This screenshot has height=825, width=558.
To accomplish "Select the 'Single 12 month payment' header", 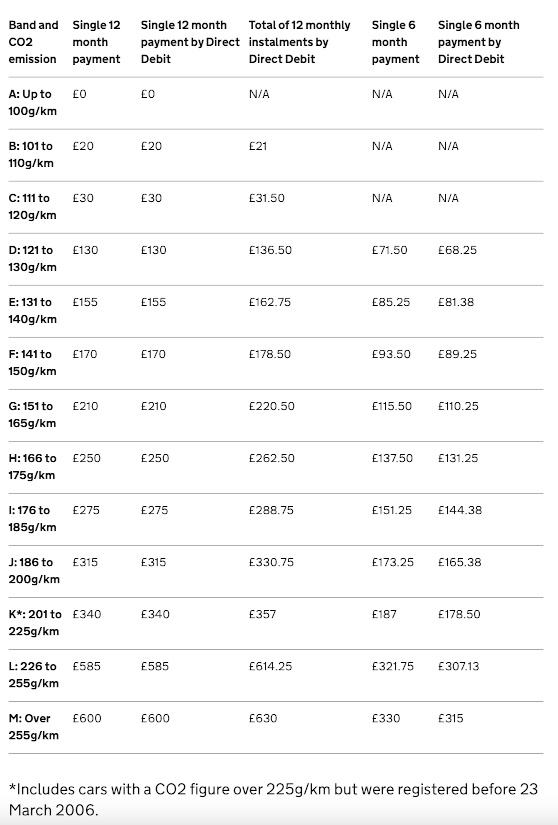I will pos(96,42).
